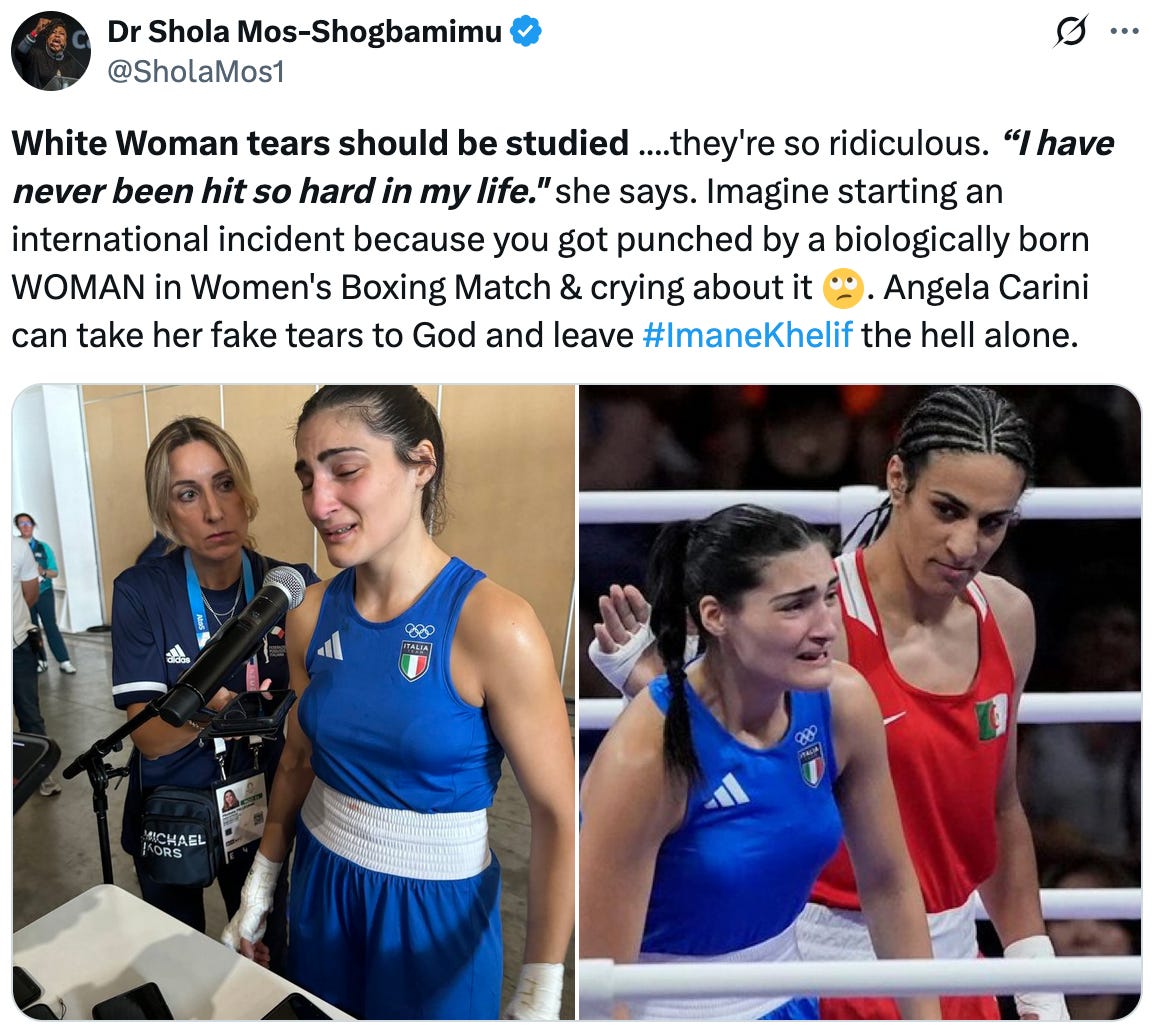1153x1031 pixels.
Task: Open the author's profile avatar
Action: [x=51, y=51]
